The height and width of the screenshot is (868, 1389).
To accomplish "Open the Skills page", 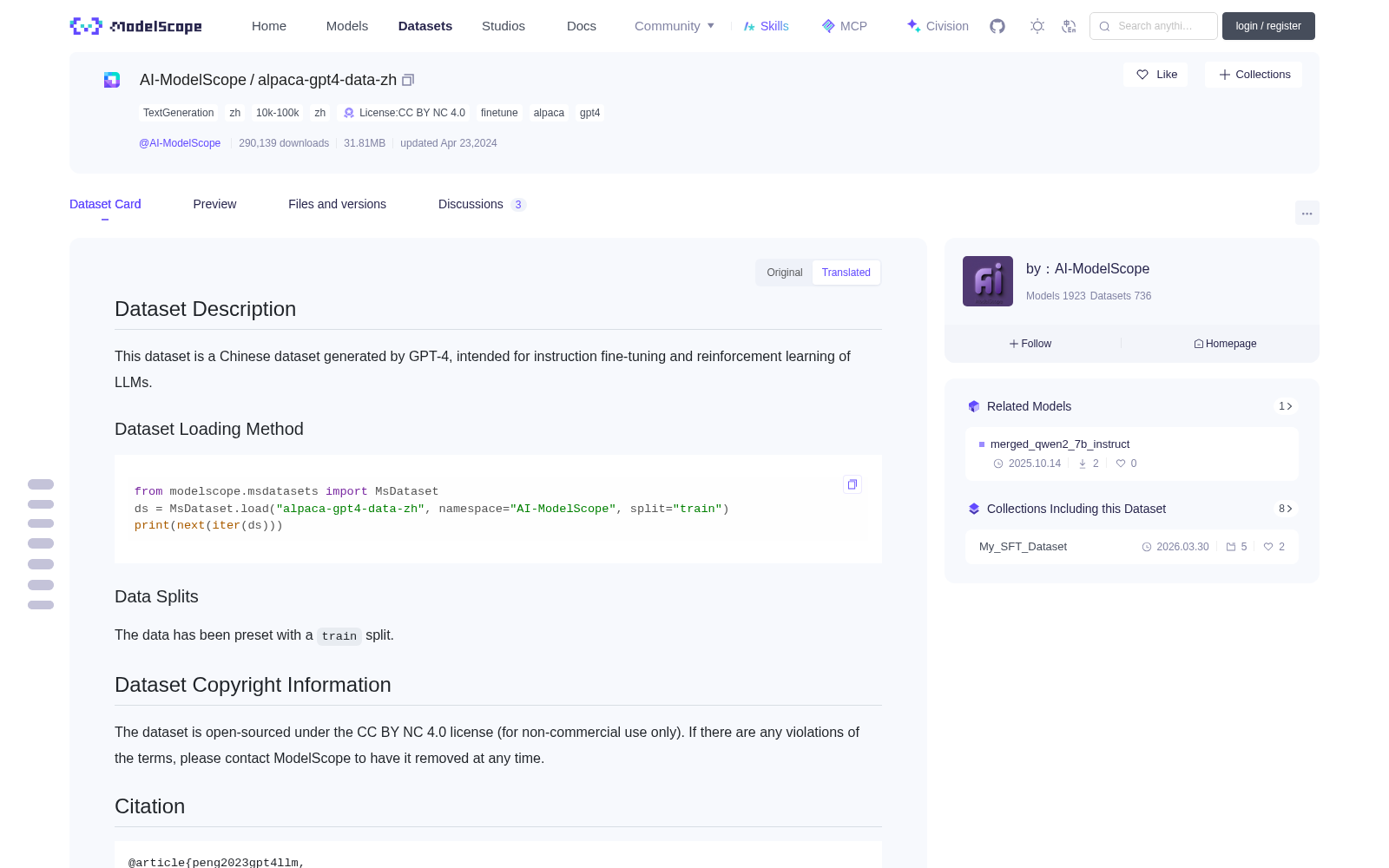I will pyautogui.click(x=766, y=26).
